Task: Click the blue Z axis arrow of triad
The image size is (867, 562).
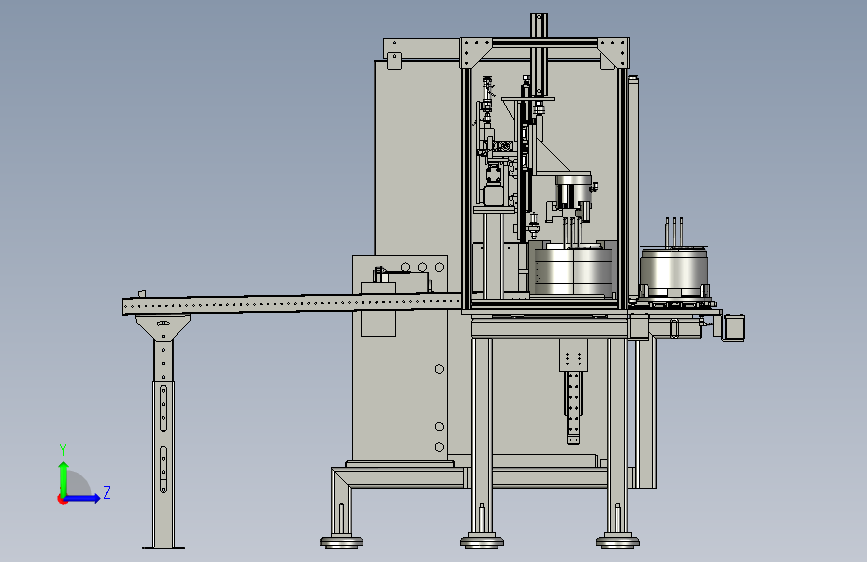Action: pyautogui.click(x=83, y=498)
